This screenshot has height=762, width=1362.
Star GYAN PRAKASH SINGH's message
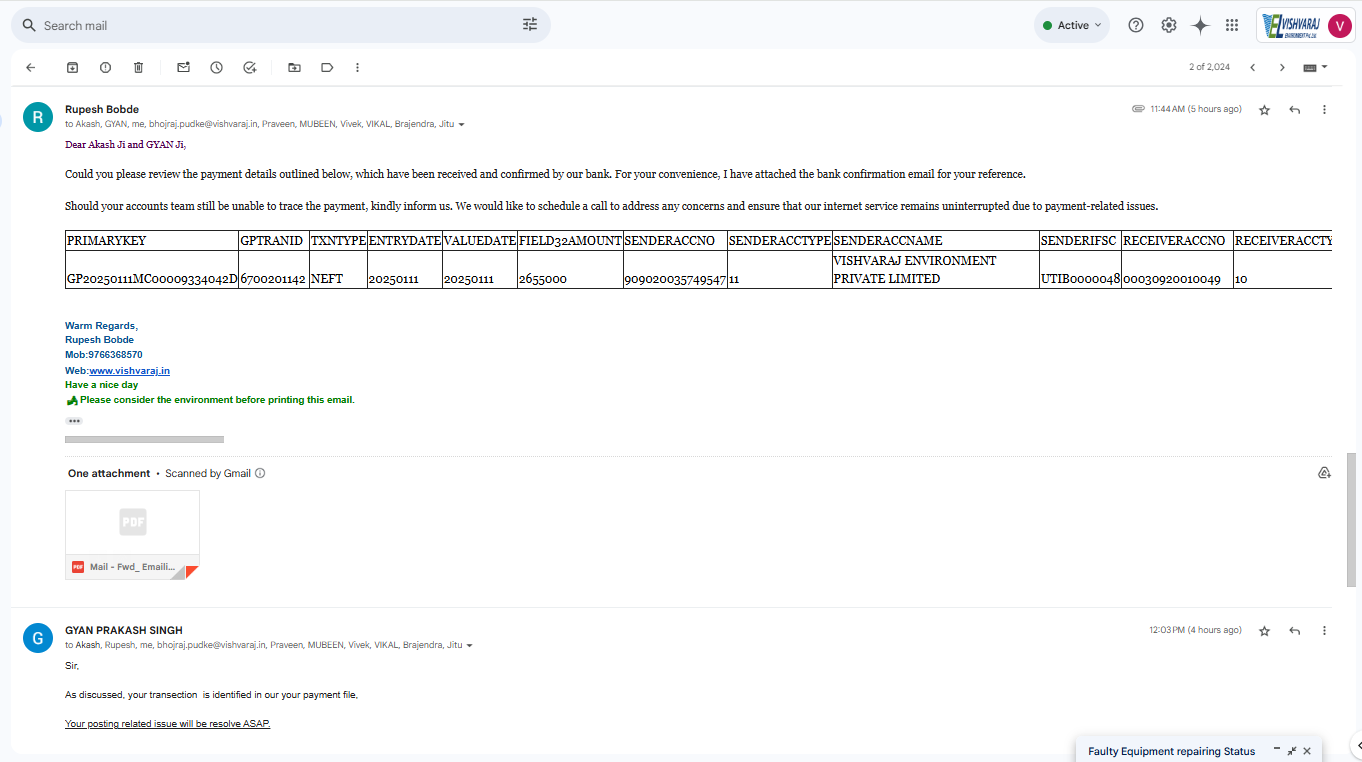coord(1264,631)
